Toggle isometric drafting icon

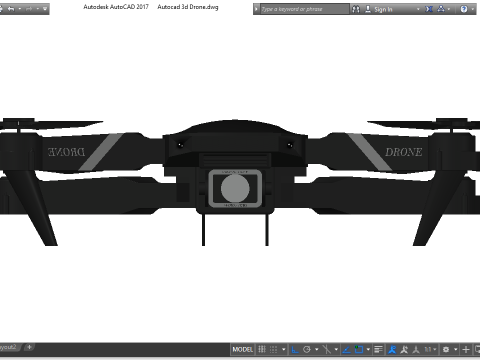(x=327, y=349)
